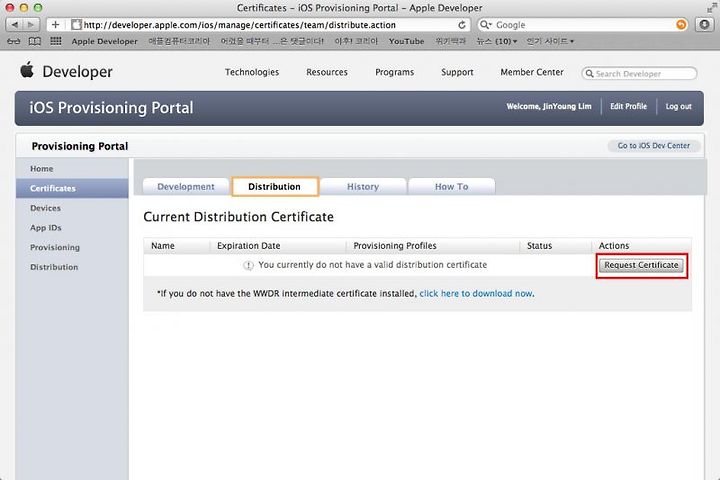This screenshot has height=480, width=720.
Task: Click the Search Developer input field
Action: pos(639,73)
